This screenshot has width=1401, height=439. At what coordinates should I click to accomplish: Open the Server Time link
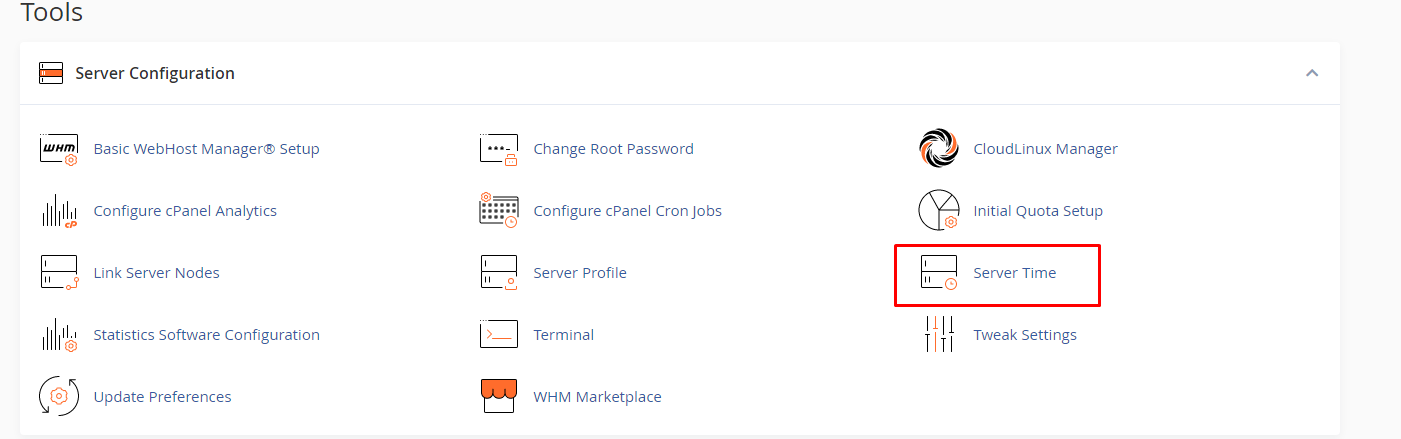[x=1014, y=273]
